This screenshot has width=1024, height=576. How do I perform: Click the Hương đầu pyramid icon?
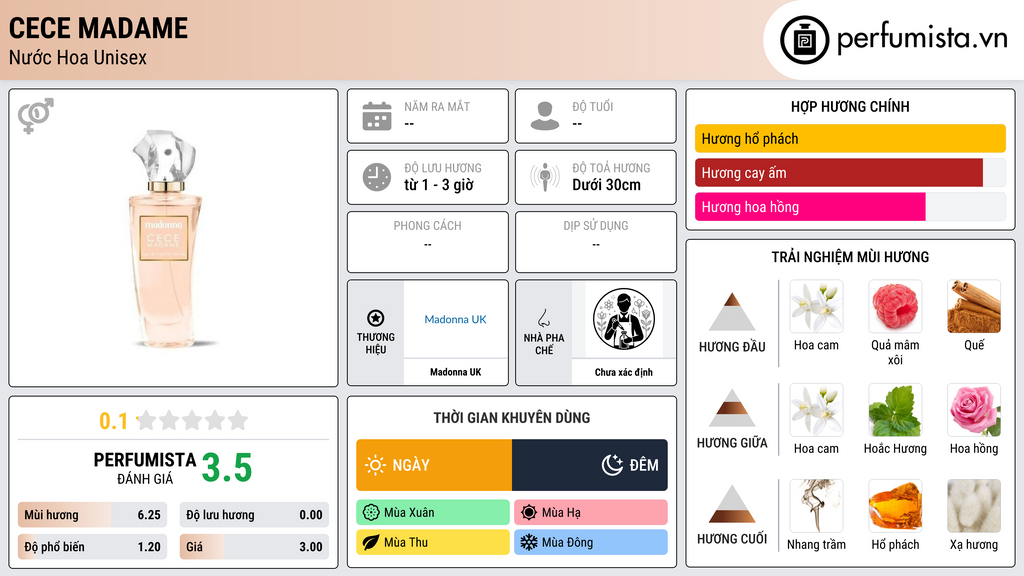click(732, 312)
